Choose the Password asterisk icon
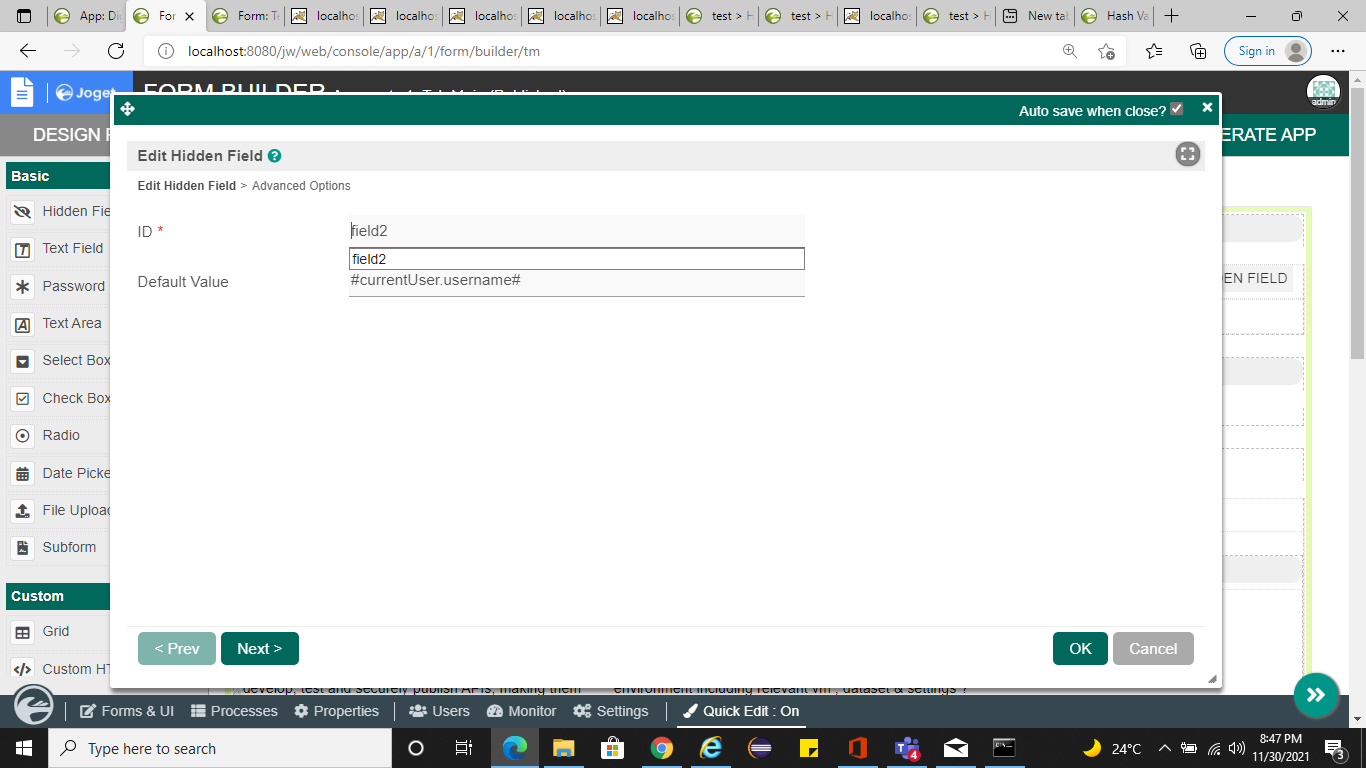This screenshot has height=768, width=1366. pyautogui.click(x=22, y=287)
